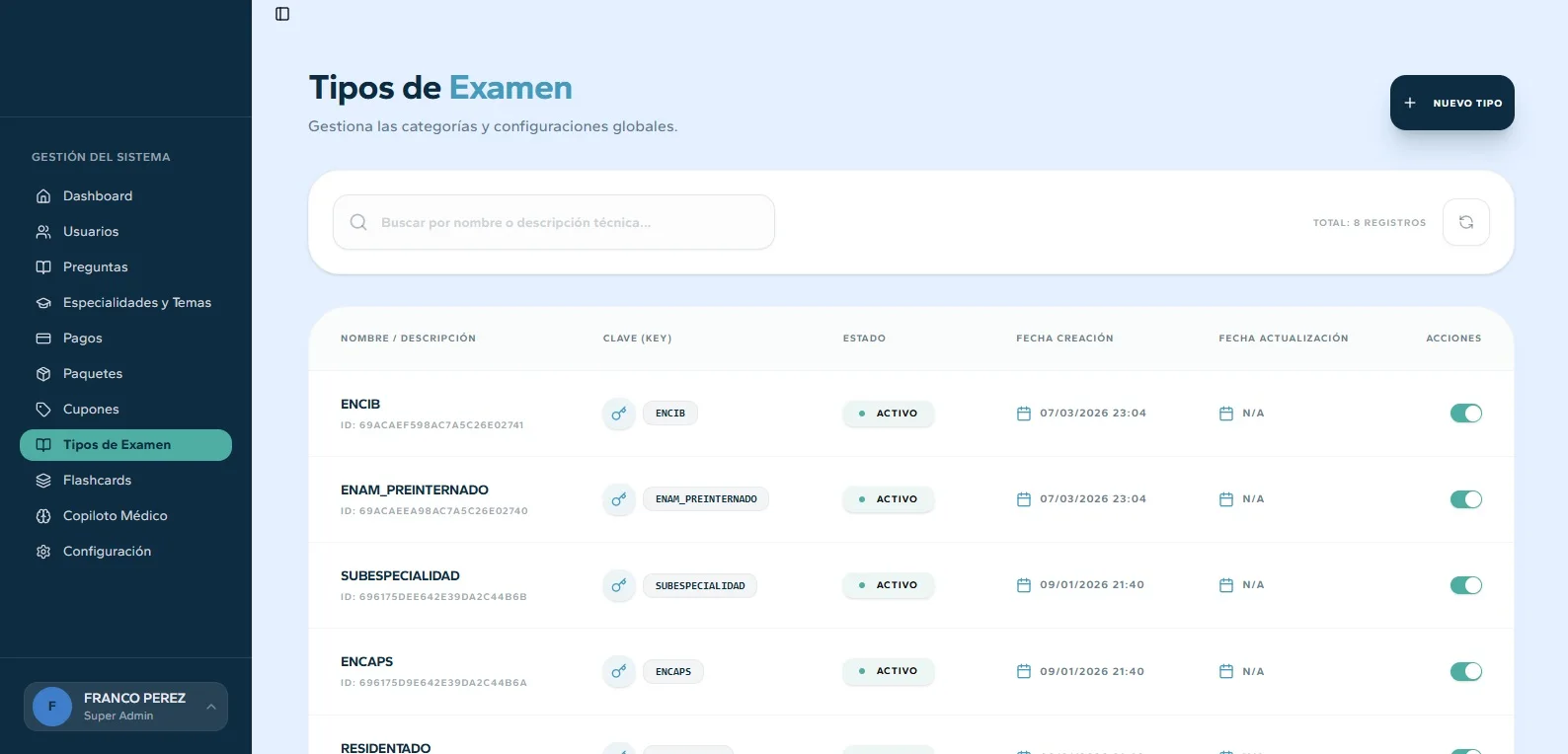Navigate to Pagos
This screenshot has height=754, width=1568.
click(125, 338)
